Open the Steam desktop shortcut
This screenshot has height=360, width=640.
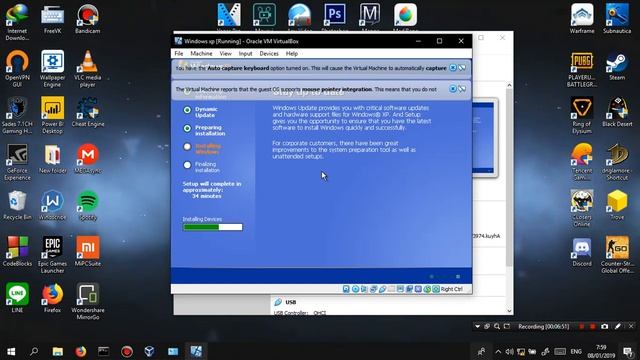pos(617,65)
